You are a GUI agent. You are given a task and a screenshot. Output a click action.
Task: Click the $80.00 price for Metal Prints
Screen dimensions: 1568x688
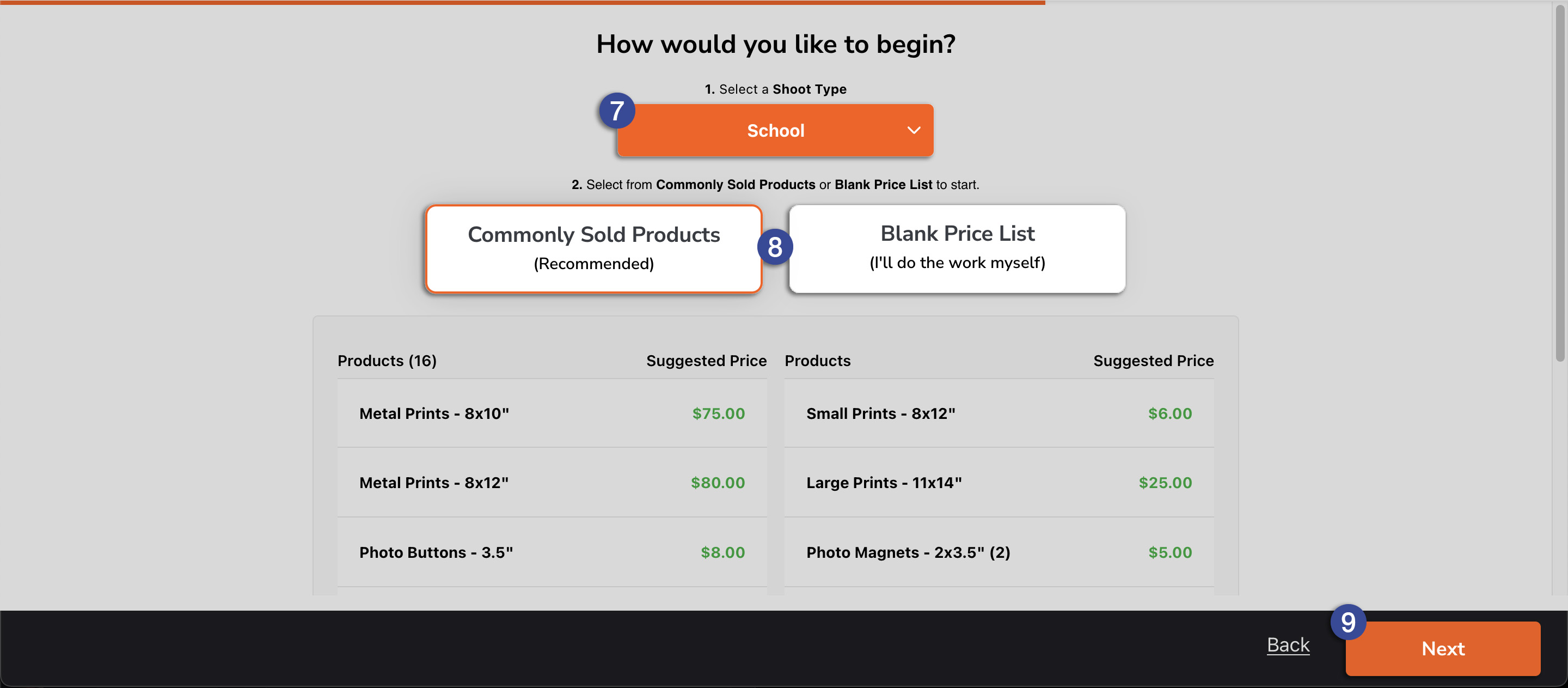pyautogui.click(x=718, y=482)
